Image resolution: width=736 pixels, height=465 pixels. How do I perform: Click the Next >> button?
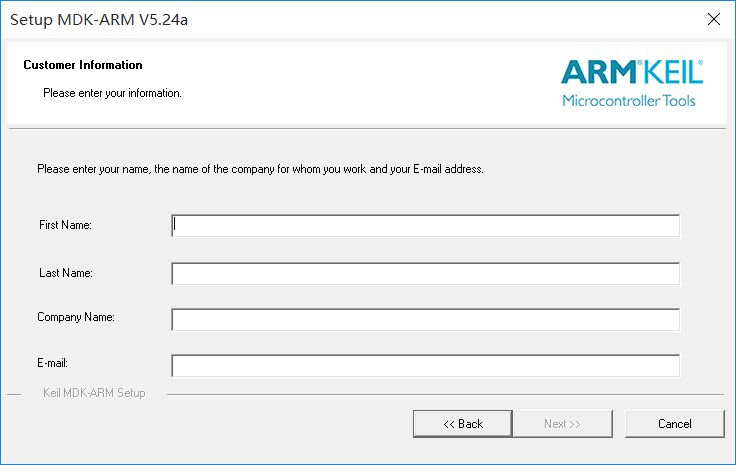(x=563, y=424)
